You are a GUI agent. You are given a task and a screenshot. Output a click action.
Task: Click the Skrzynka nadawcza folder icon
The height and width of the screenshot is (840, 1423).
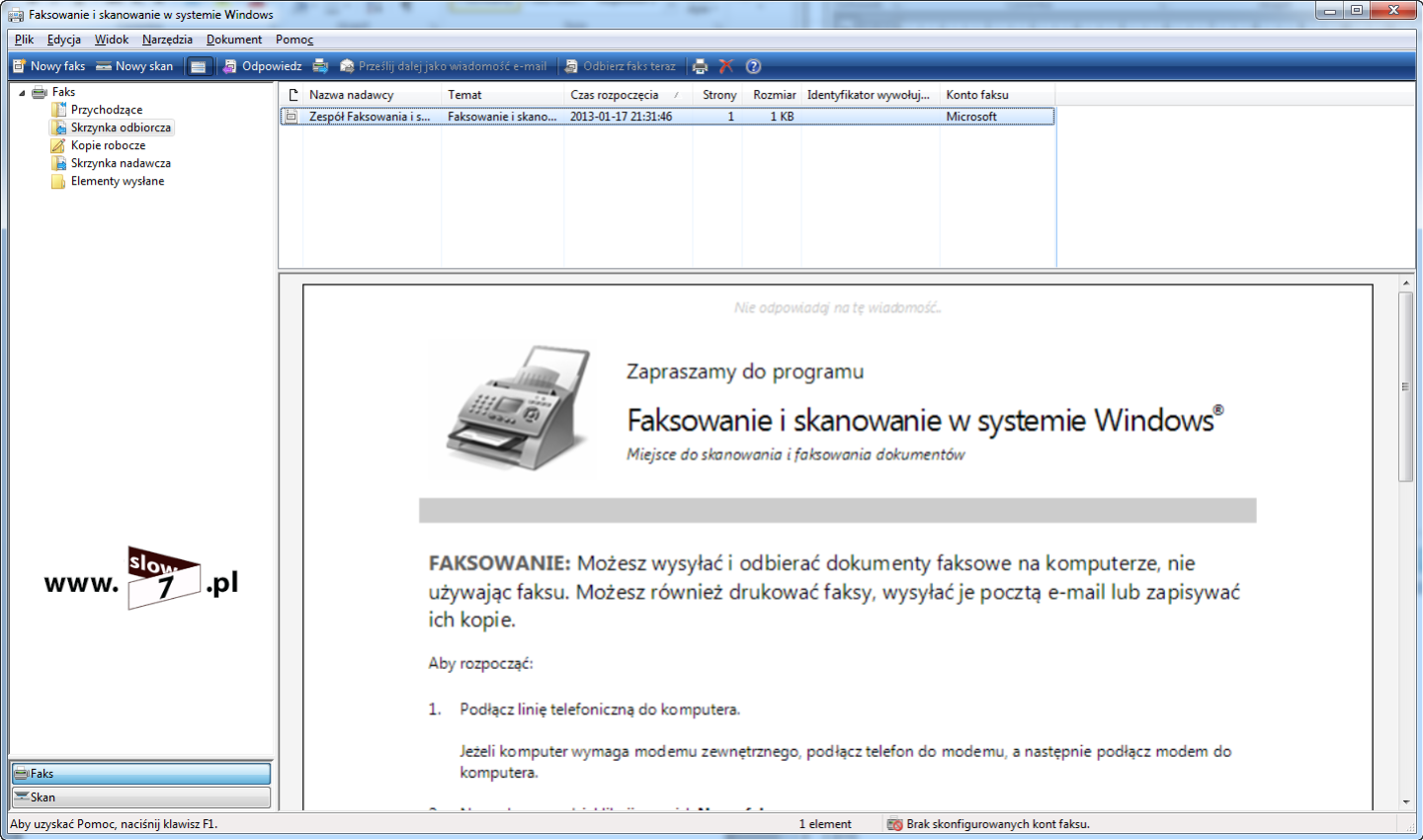pyautogui.click(x=58, y=163)
